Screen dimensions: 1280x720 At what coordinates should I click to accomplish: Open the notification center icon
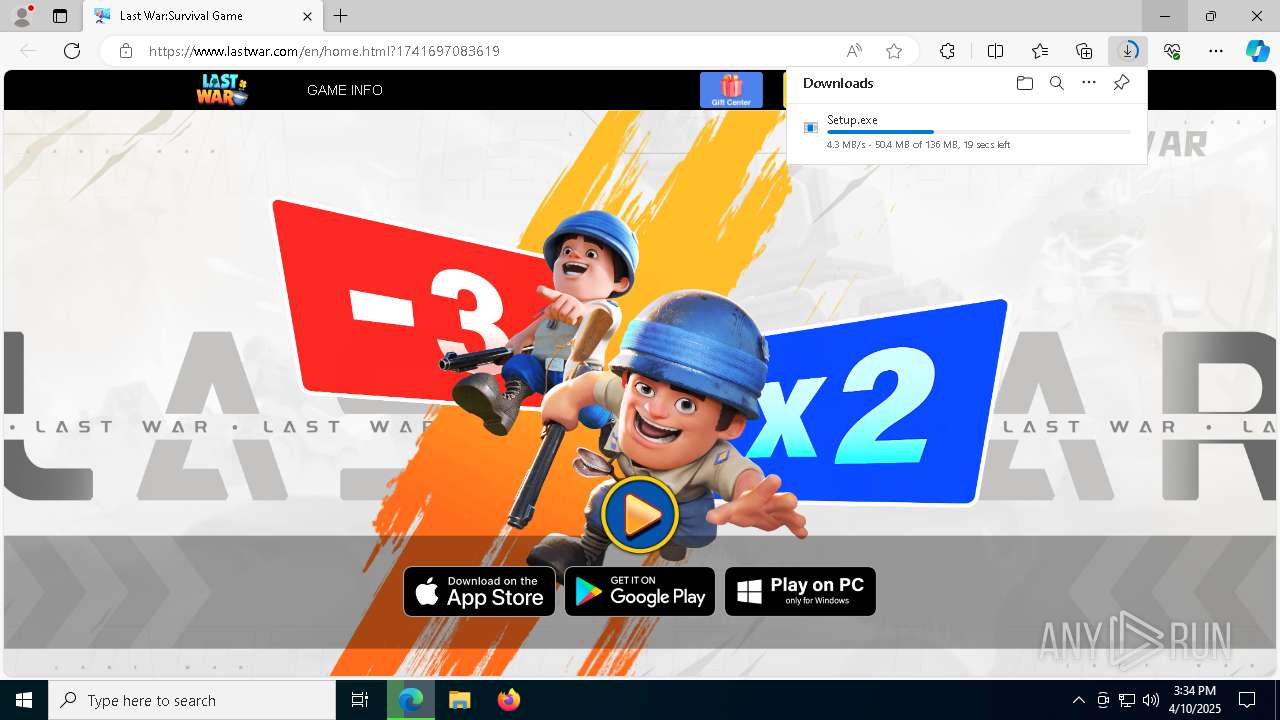click(x=1247, y=700)
